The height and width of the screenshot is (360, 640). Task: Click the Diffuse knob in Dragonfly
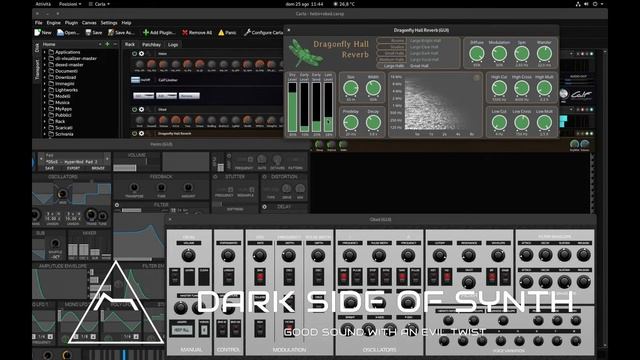click(477, 53)
